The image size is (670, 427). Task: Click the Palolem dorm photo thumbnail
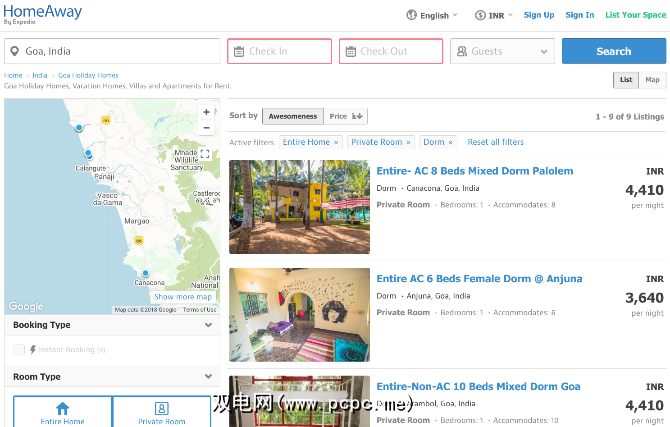coord(300,207)
